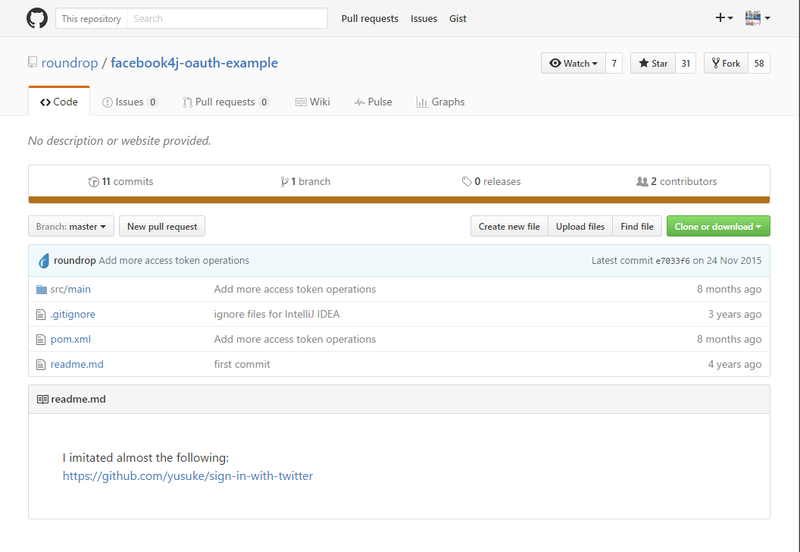
Task: Click the New pull request button
Action: 162,227
